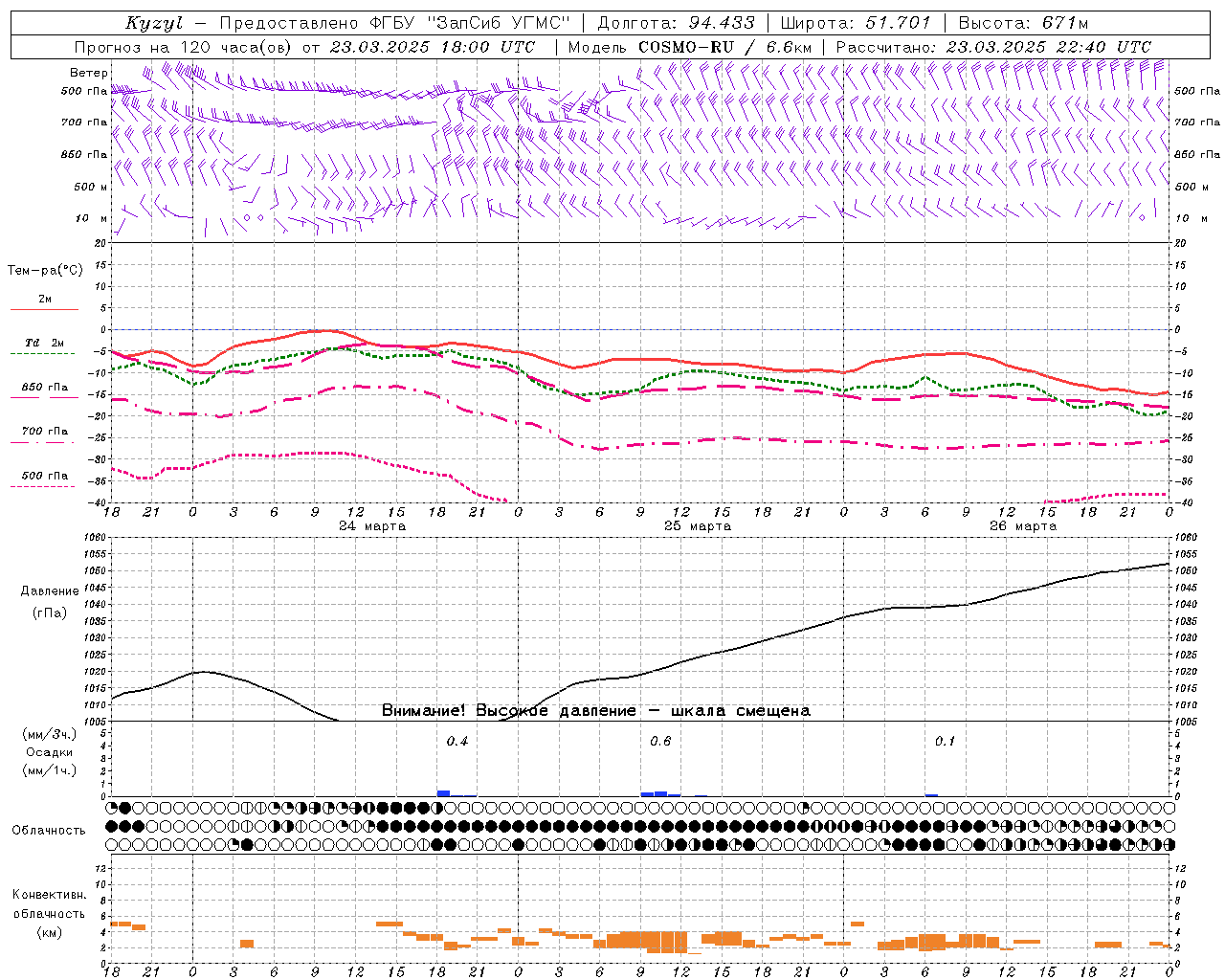Screen dimensions: 1225x980
Task: Click the "Осадки" precipitation label
Action: tap(50, 752)
